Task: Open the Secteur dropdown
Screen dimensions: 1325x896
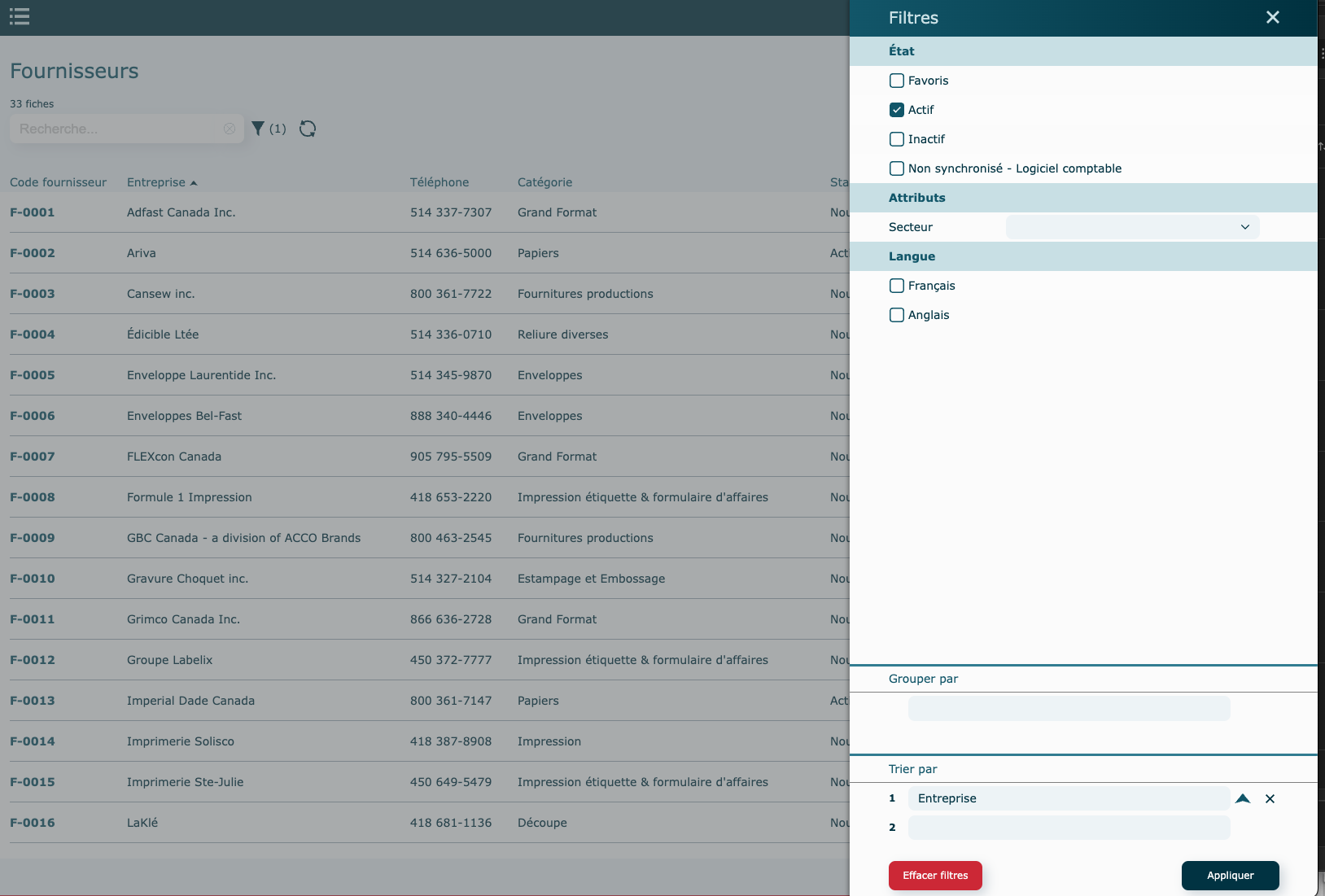Action: tap(1132, 227)
